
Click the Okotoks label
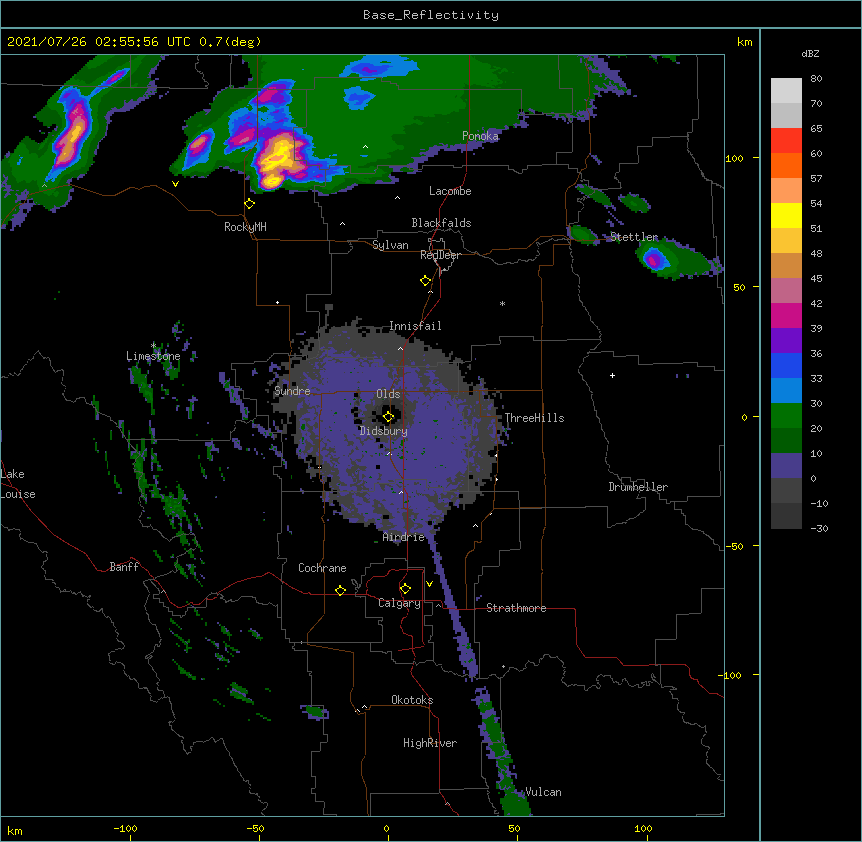pos(412,700)
